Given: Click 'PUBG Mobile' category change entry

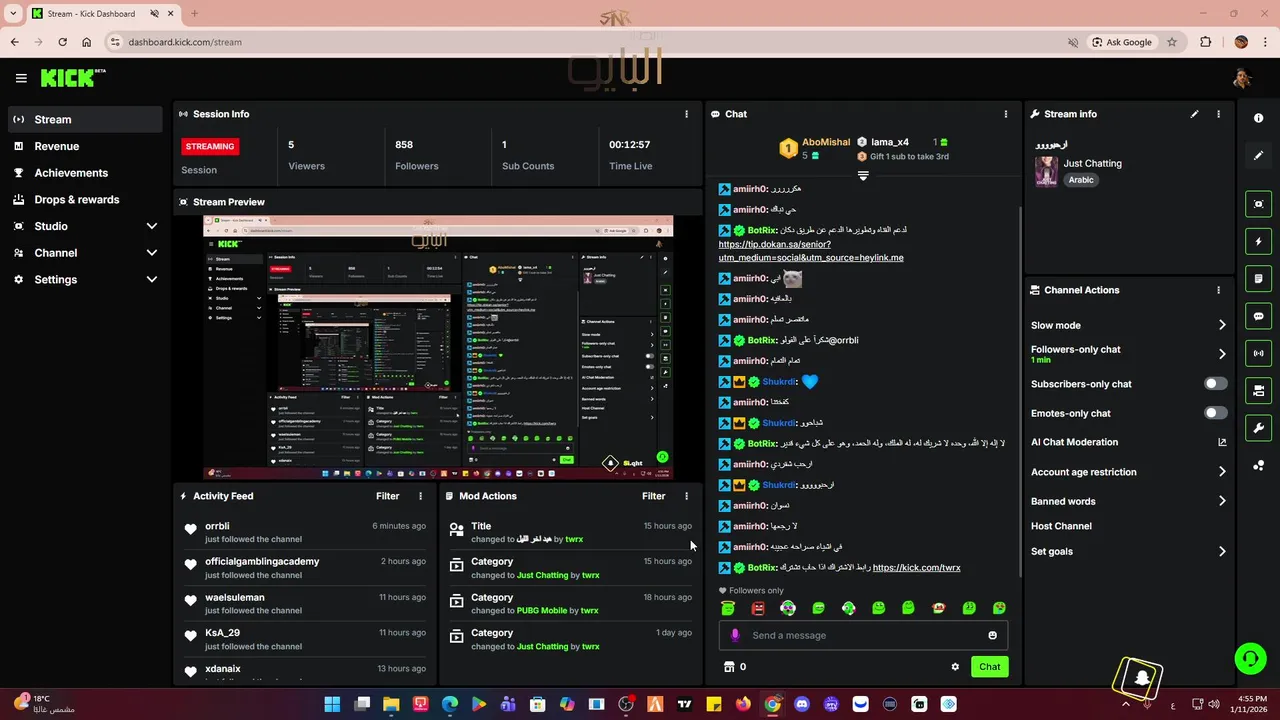Looking at the screenshot, I should (569, 603).
